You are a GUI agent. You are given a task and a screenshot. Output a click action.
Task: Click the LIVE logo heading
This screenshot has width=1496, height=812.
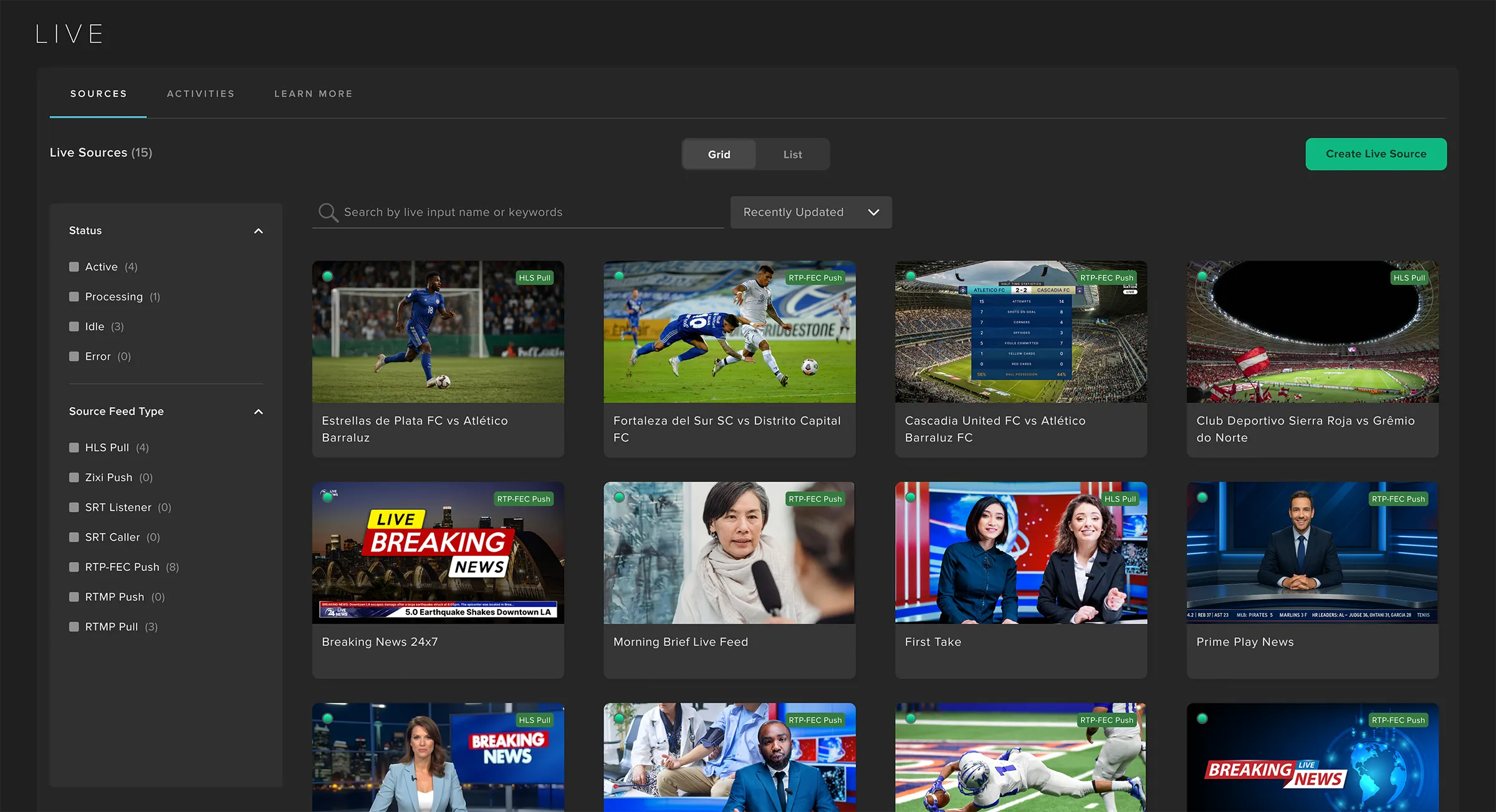[69, 34]
